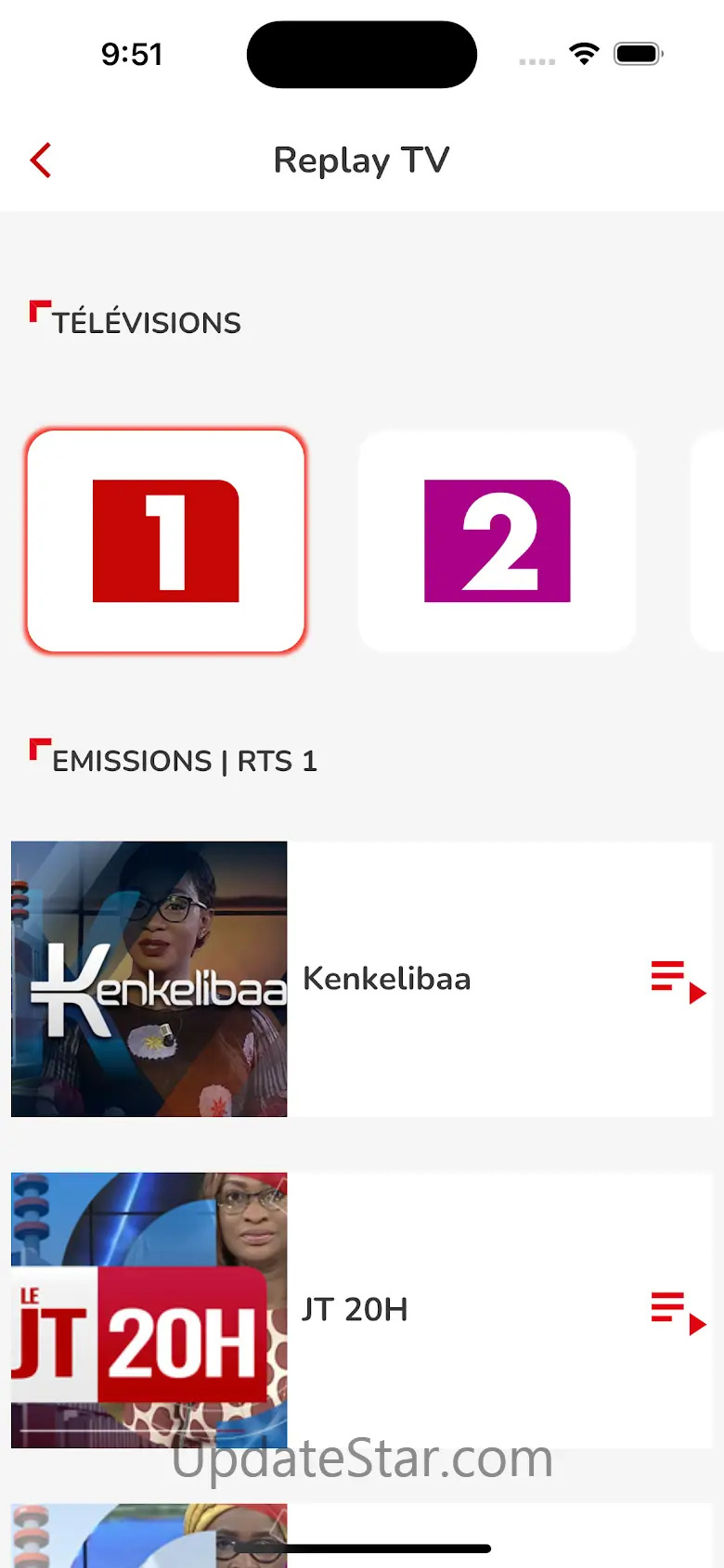Select the partially visible third channel card

tap(707, 541)
